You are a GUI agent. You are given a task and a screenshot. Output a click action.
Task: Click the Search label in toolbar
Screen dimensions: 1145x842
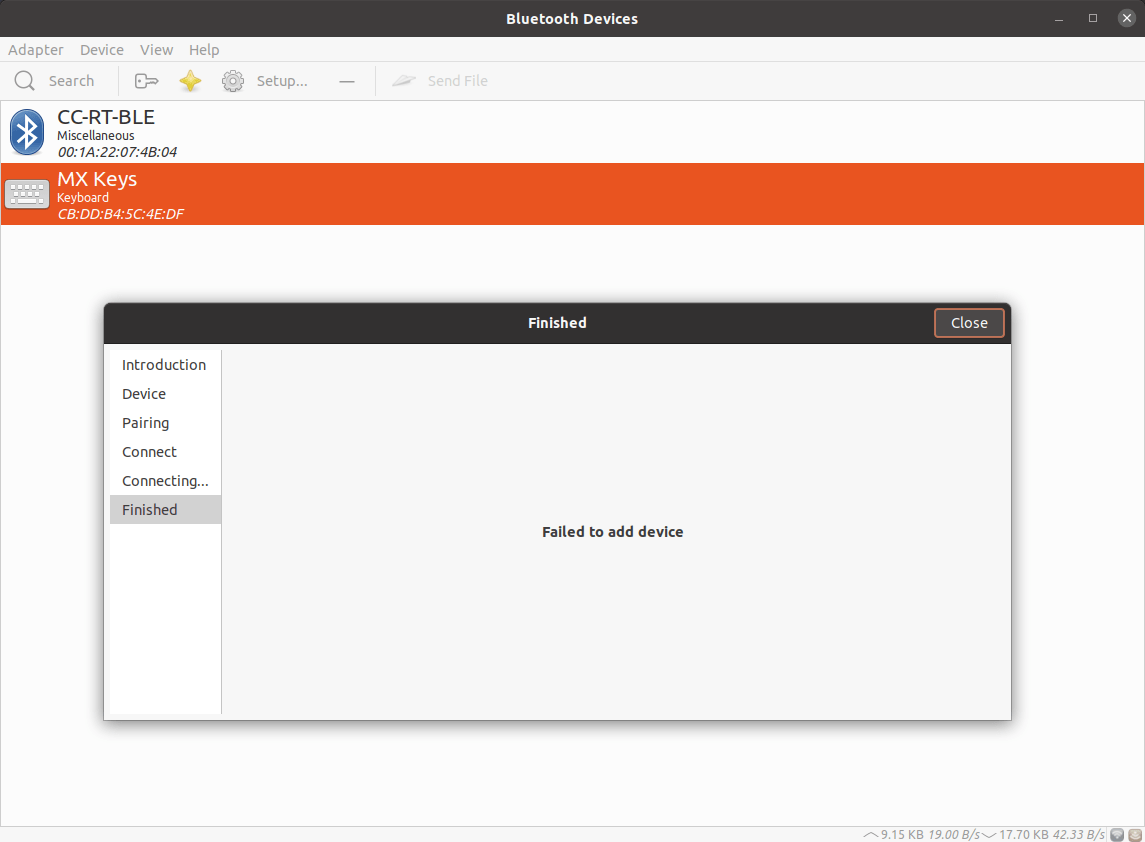72,81
